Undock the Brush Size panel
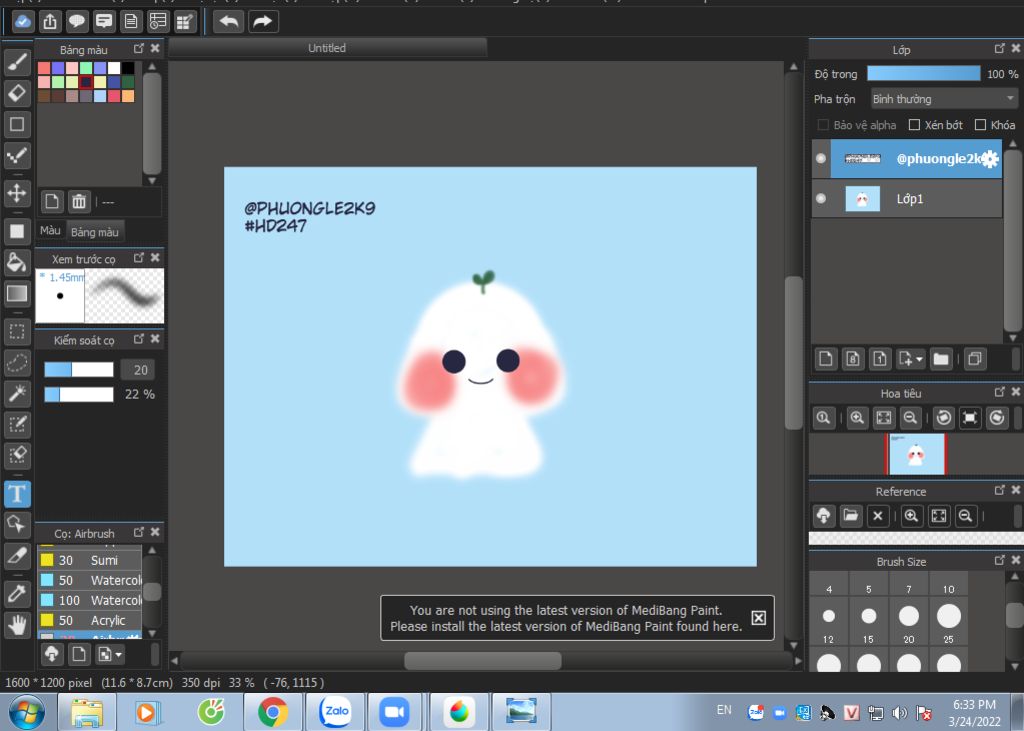Viewport: 1024px width, 731px height. tap(999, 560)
